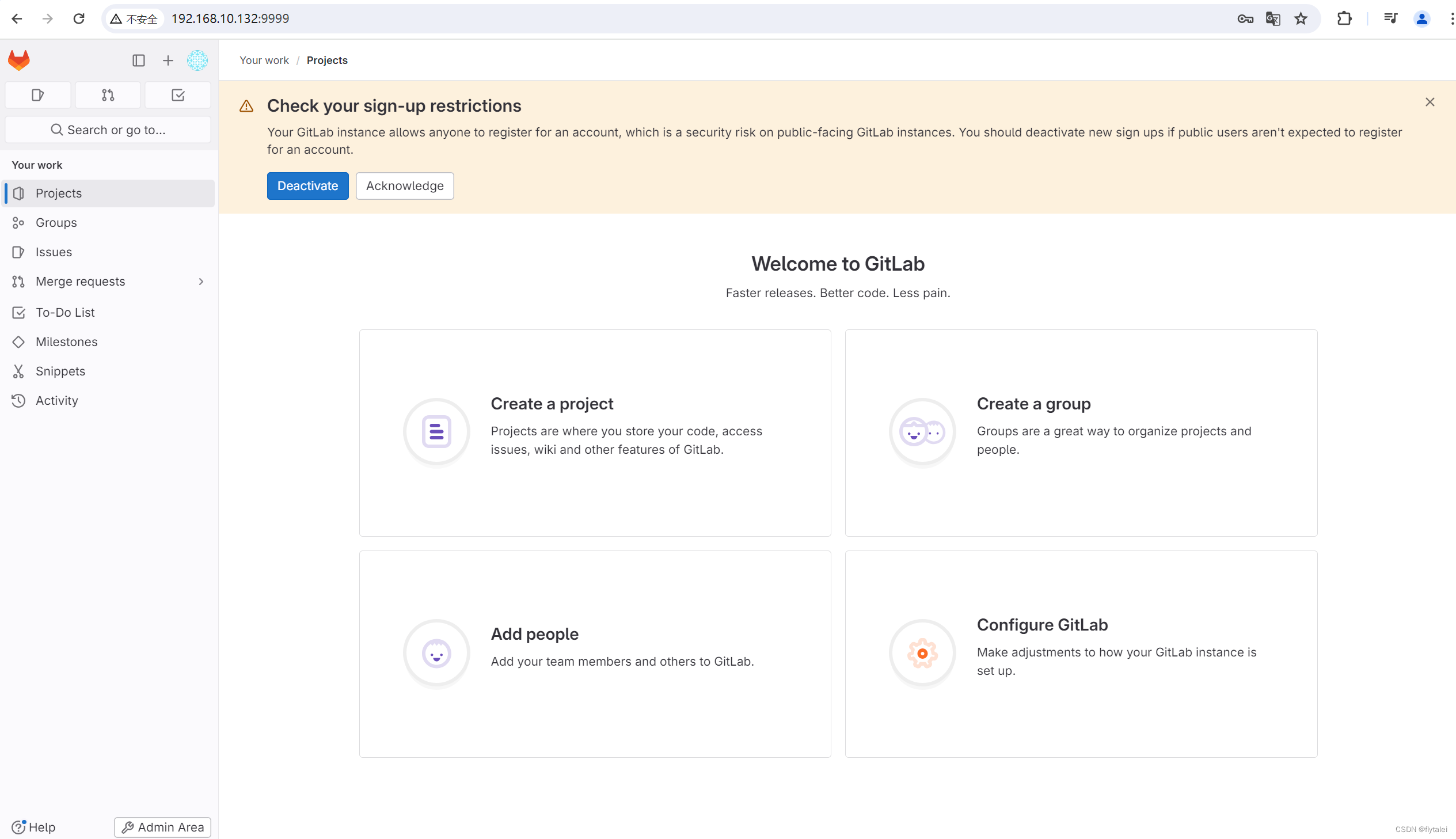
Task: Click 'Check your sign-up restrictions' title
Action: click(x=394, y=106)
